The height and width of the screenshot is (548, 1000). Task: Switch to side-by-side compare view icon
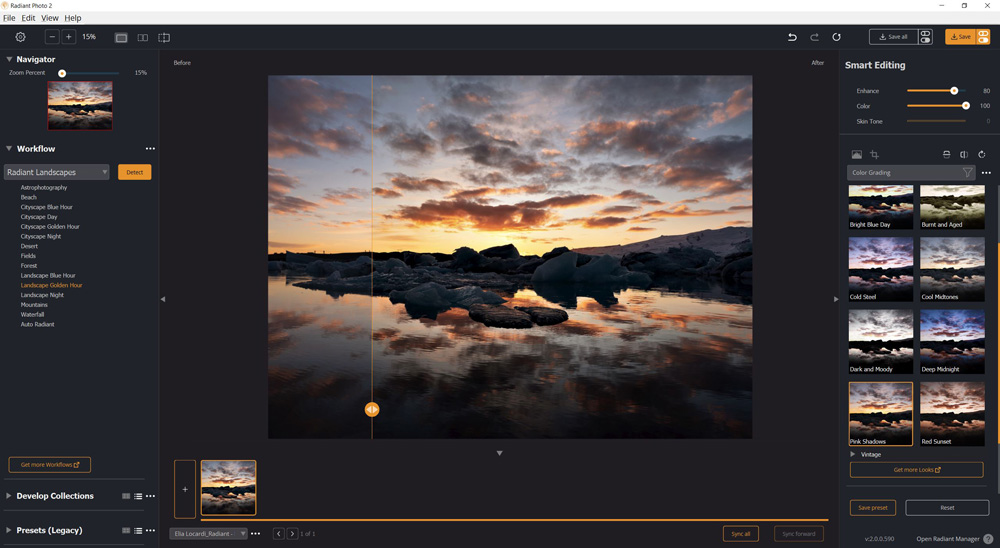(143, 38)
